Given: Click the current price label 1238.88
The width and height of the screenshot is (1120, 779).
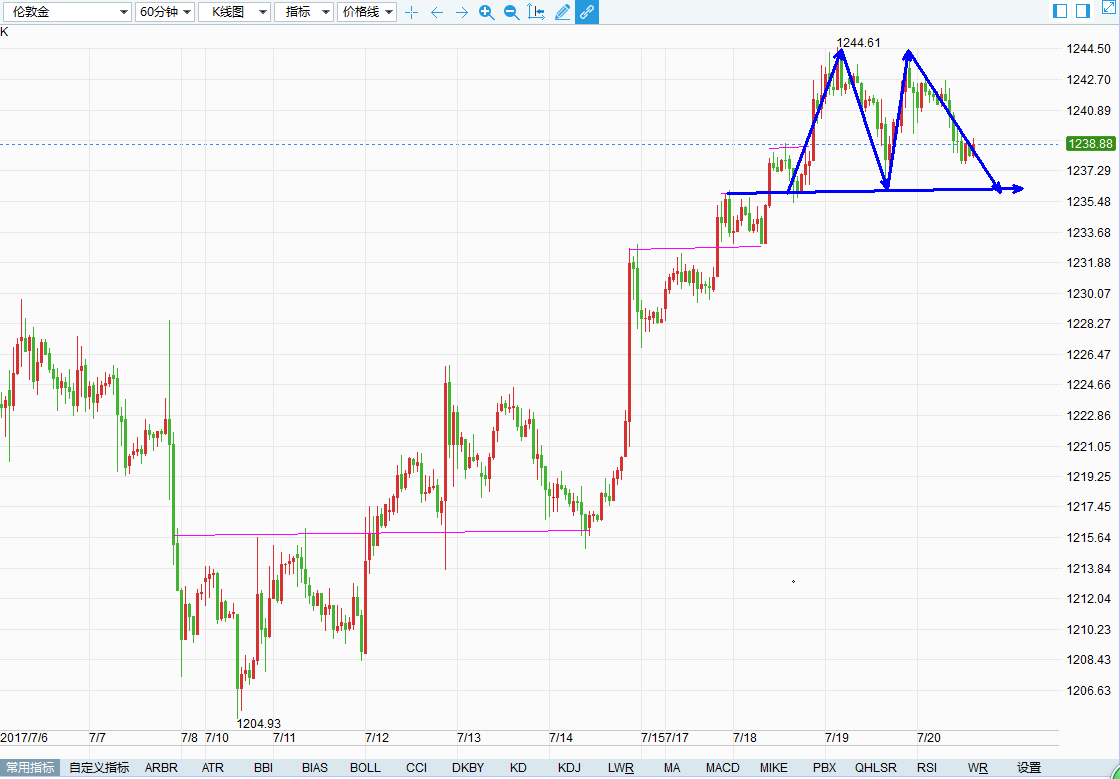Looking at the screenshot, I should (1089, 144).
